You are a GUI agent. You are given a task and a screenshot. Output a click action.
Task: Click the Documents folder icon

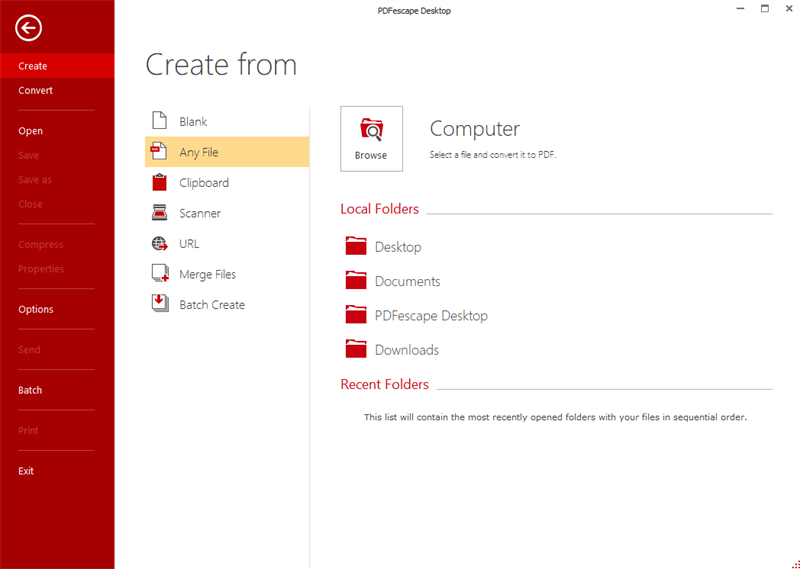[x=356, y=280]
